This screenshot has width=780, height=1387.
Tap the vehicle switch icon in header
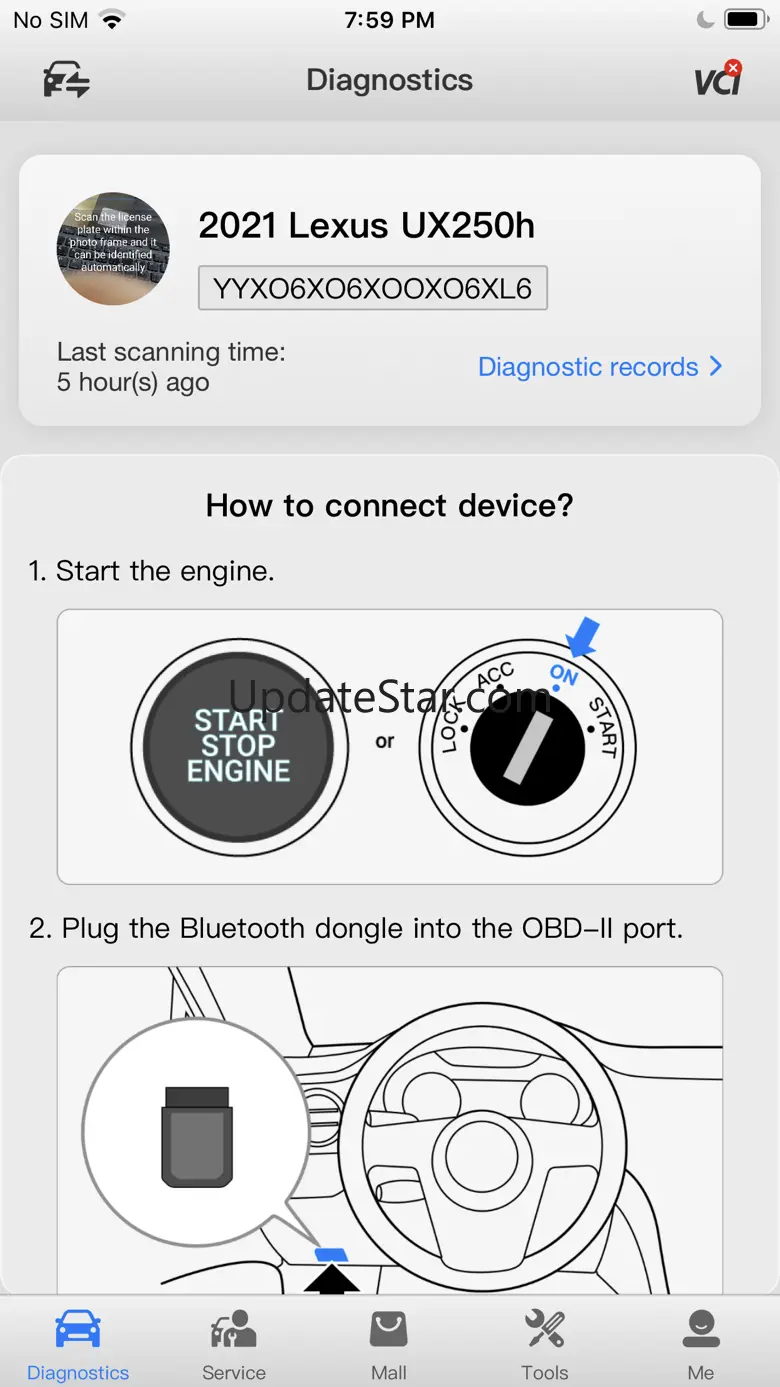(x=66, y=80)
